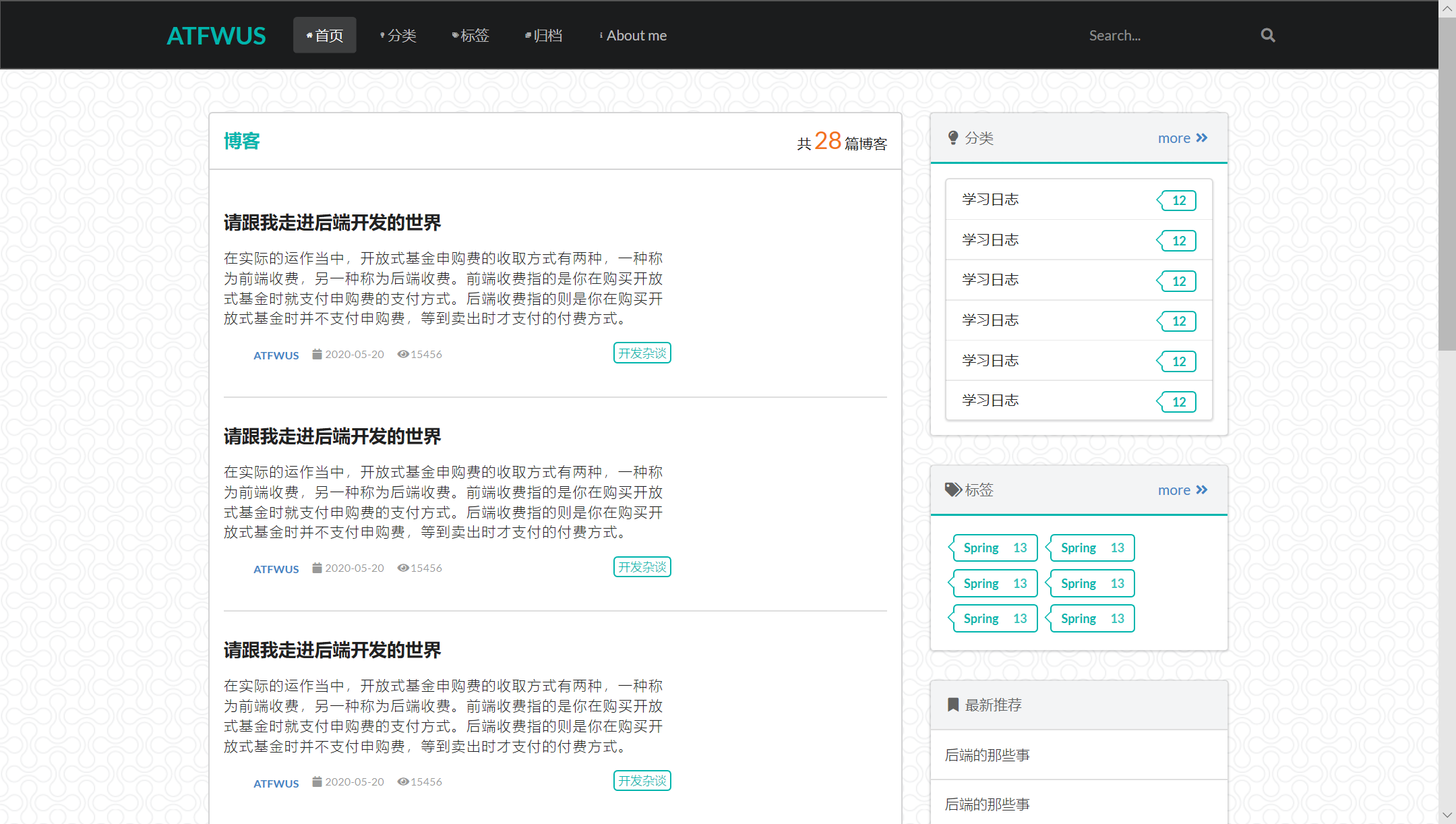The height and width of the screenshot is (824, 1456).
Task: Open the 分类 categories nav item
Action: (x=398, y=35)
